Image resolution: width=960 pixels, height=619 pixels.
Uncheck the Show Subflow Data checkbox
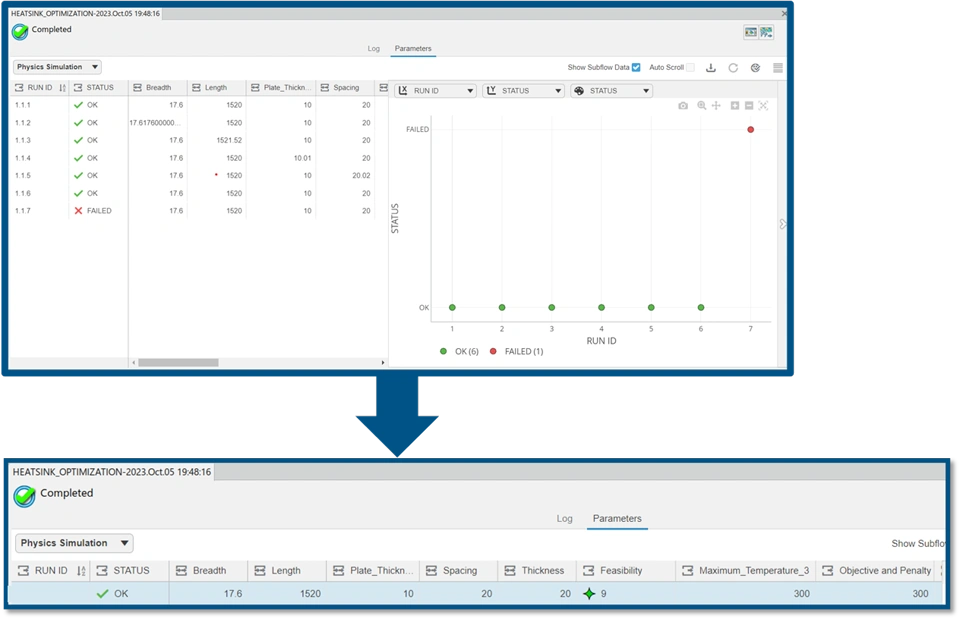(636, 67)
